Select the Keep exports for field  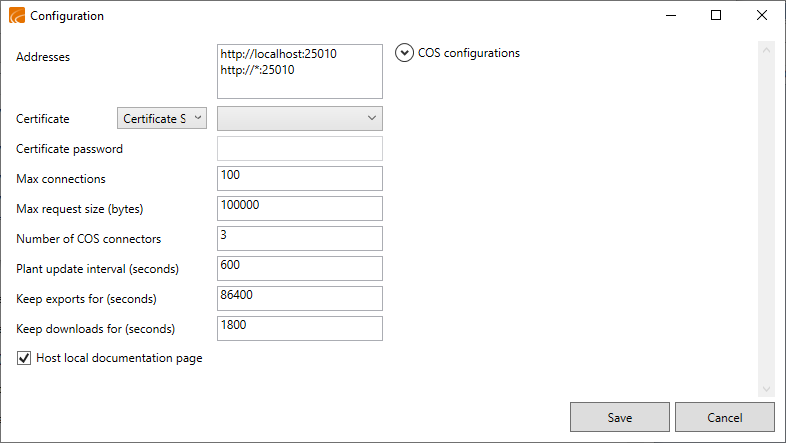click(x=300, y=299)
